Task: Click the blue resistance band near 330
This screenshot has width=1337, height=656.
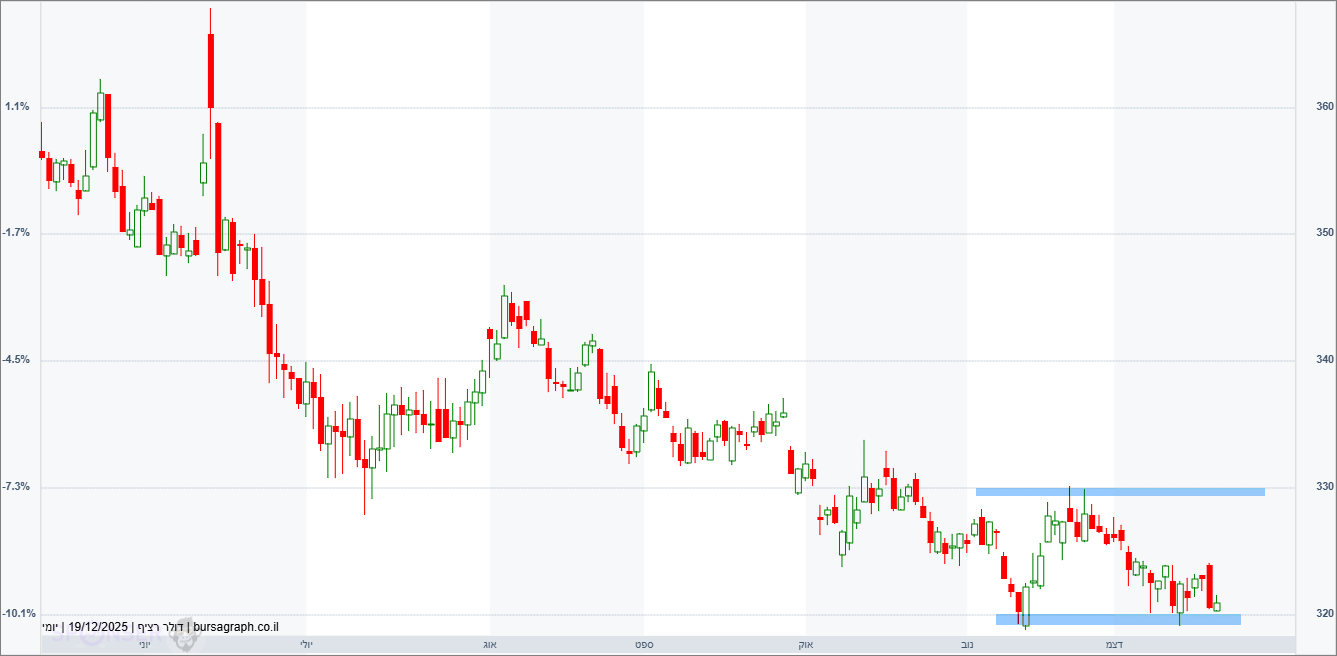Action: pos(1120,491)
